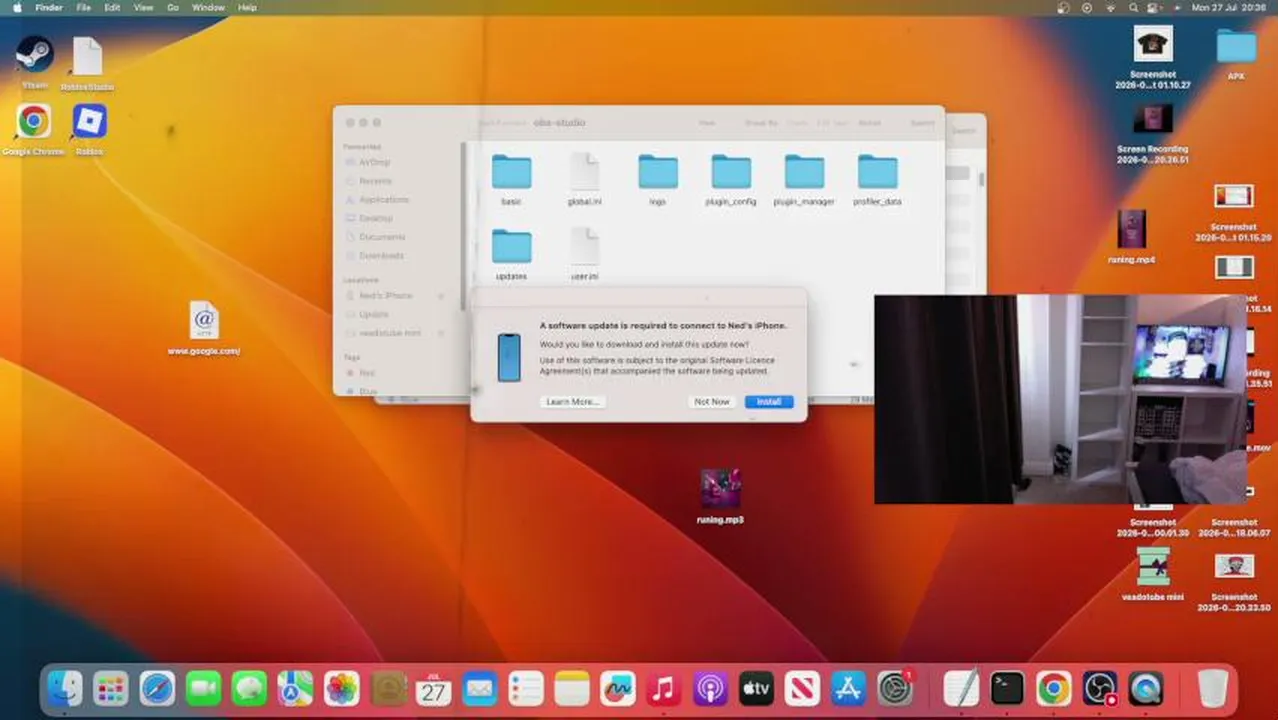Select the Screenshot ending 20.23.50
1278x720 pixels.
pyautogui.click(x=1234, y=581)
